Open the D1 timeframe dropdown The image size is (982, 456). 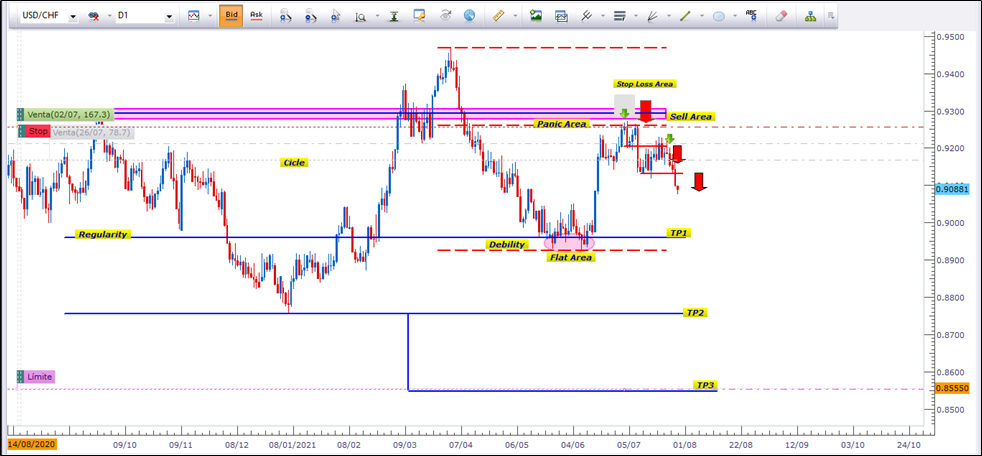click(168, 17)
